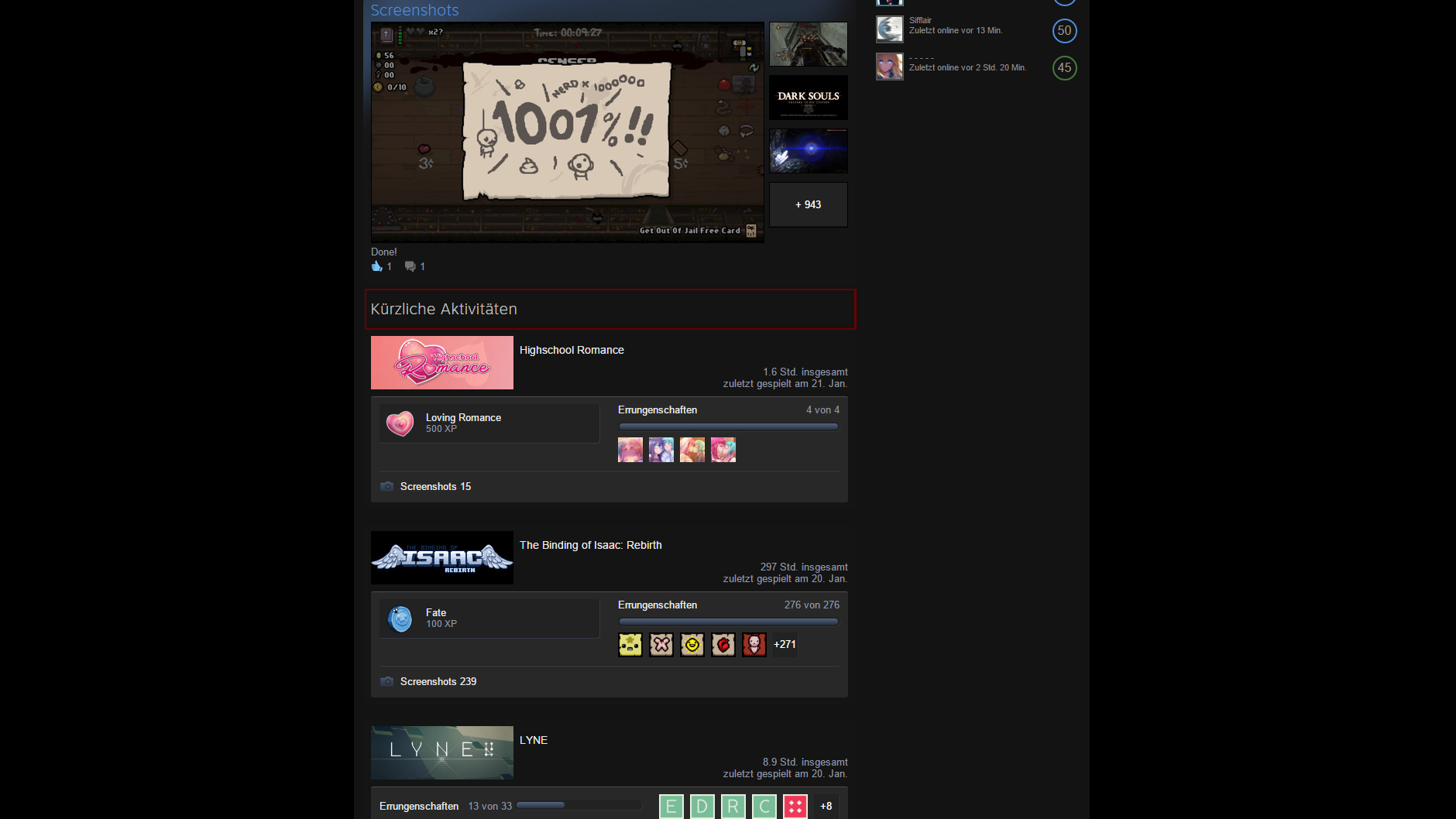Go to the Highschool Romance title link
1456x819 pixels.
[572, 350]
